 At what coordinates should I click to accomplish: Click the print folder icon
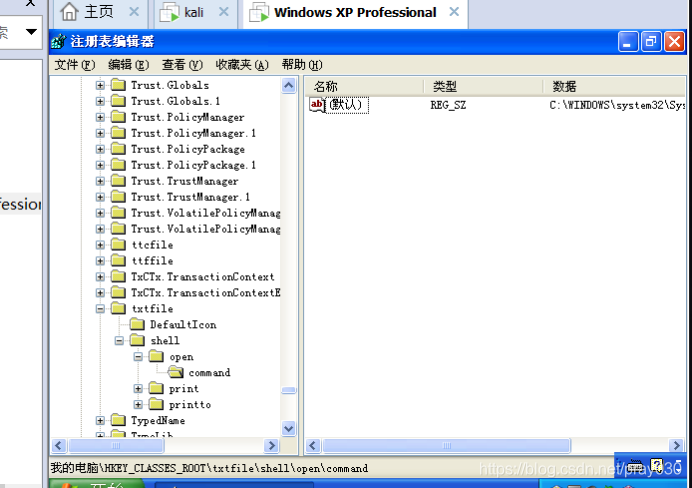coord(156,389)
